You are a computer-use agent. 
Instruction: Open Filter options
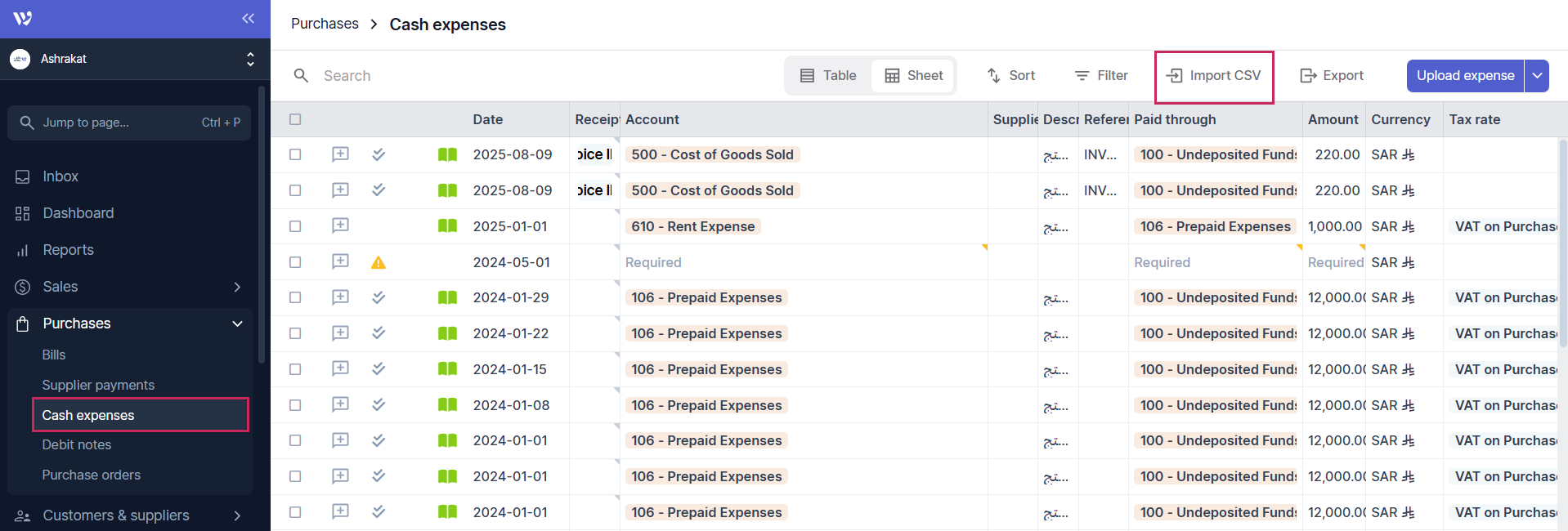click(1101, 76)
